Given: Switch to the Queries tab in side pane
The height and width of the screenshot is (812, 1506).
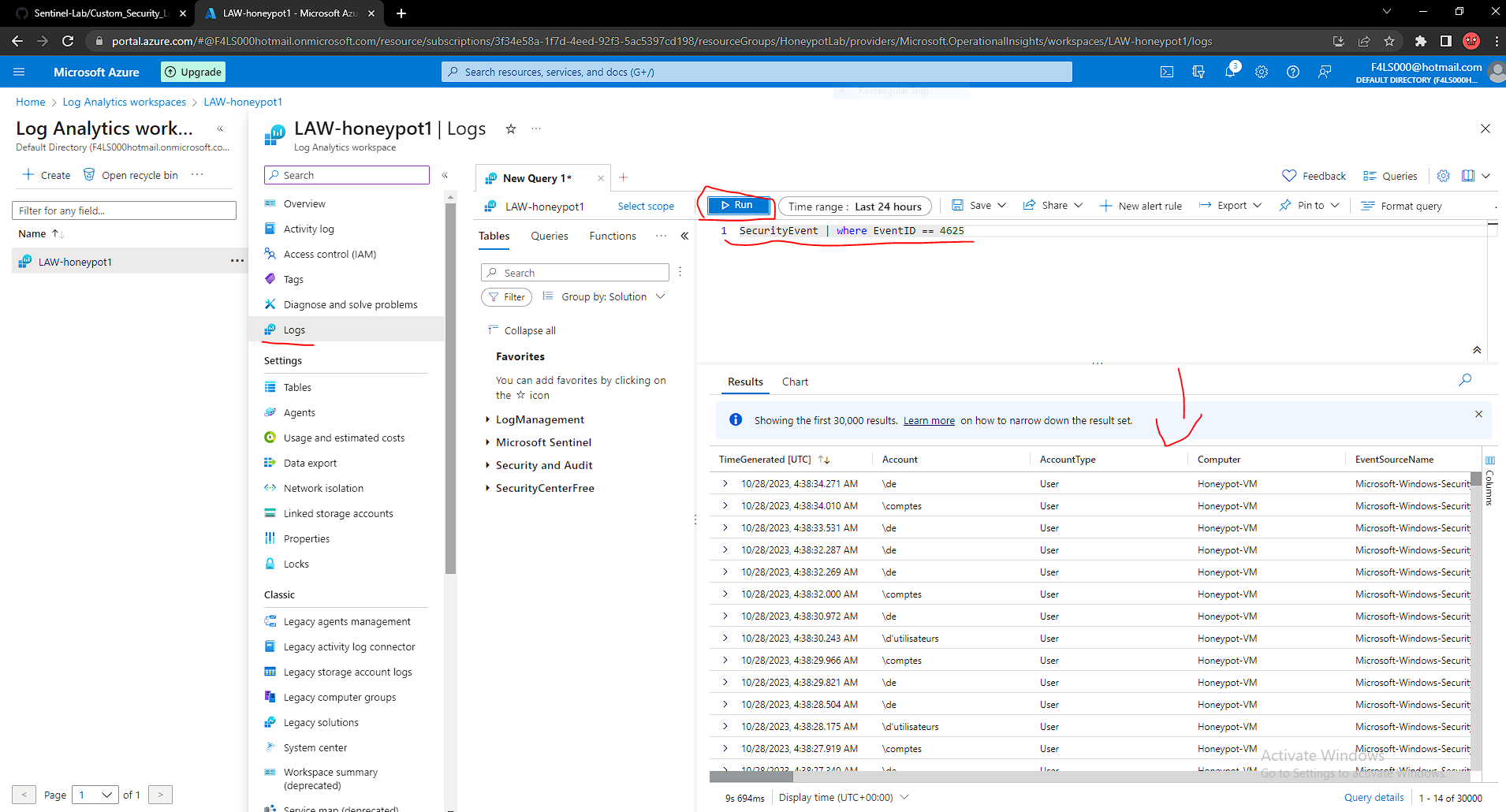Looking at the screenshot, I should pyautogui.click(x=549, y=236).
